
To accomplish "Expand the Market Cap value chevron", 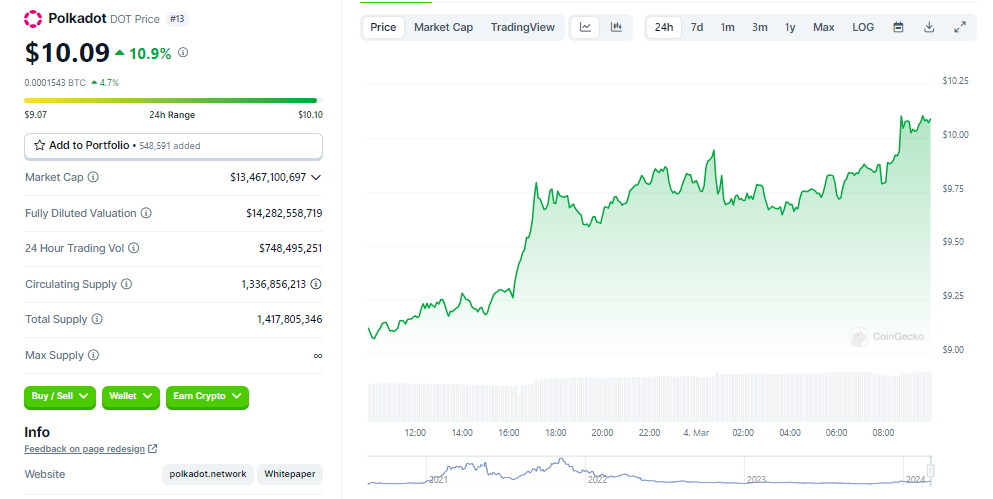I will (x=316, y=177).
